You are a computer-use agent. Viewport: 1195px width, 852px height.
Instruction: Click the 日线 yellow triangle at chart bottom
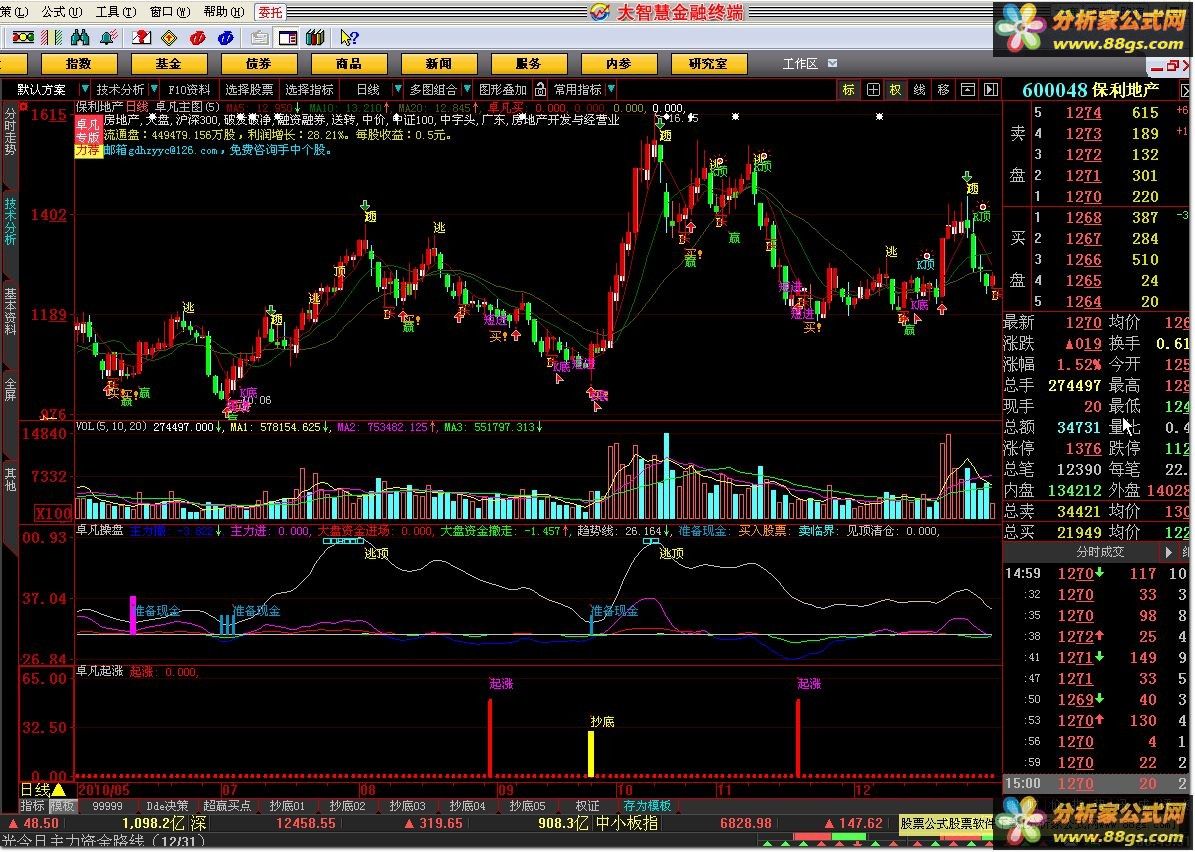pyautogui.click(x=58, y=790)
